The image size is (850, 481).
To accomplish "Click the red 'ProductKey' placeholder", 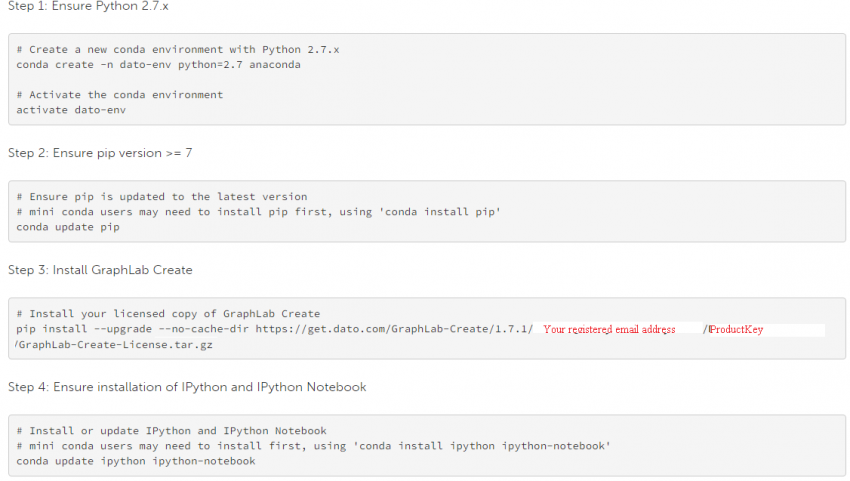I will click(x=736, y=329).
